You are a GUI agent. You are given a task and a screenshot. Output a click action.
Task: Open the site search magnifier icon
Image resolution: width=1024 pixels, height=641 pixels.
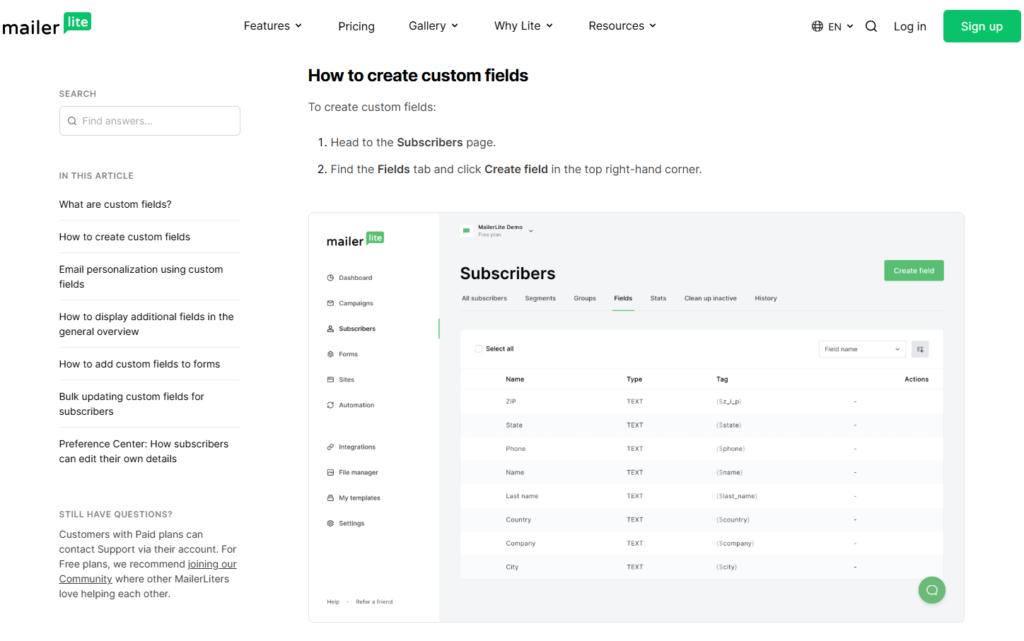point(871,26)
